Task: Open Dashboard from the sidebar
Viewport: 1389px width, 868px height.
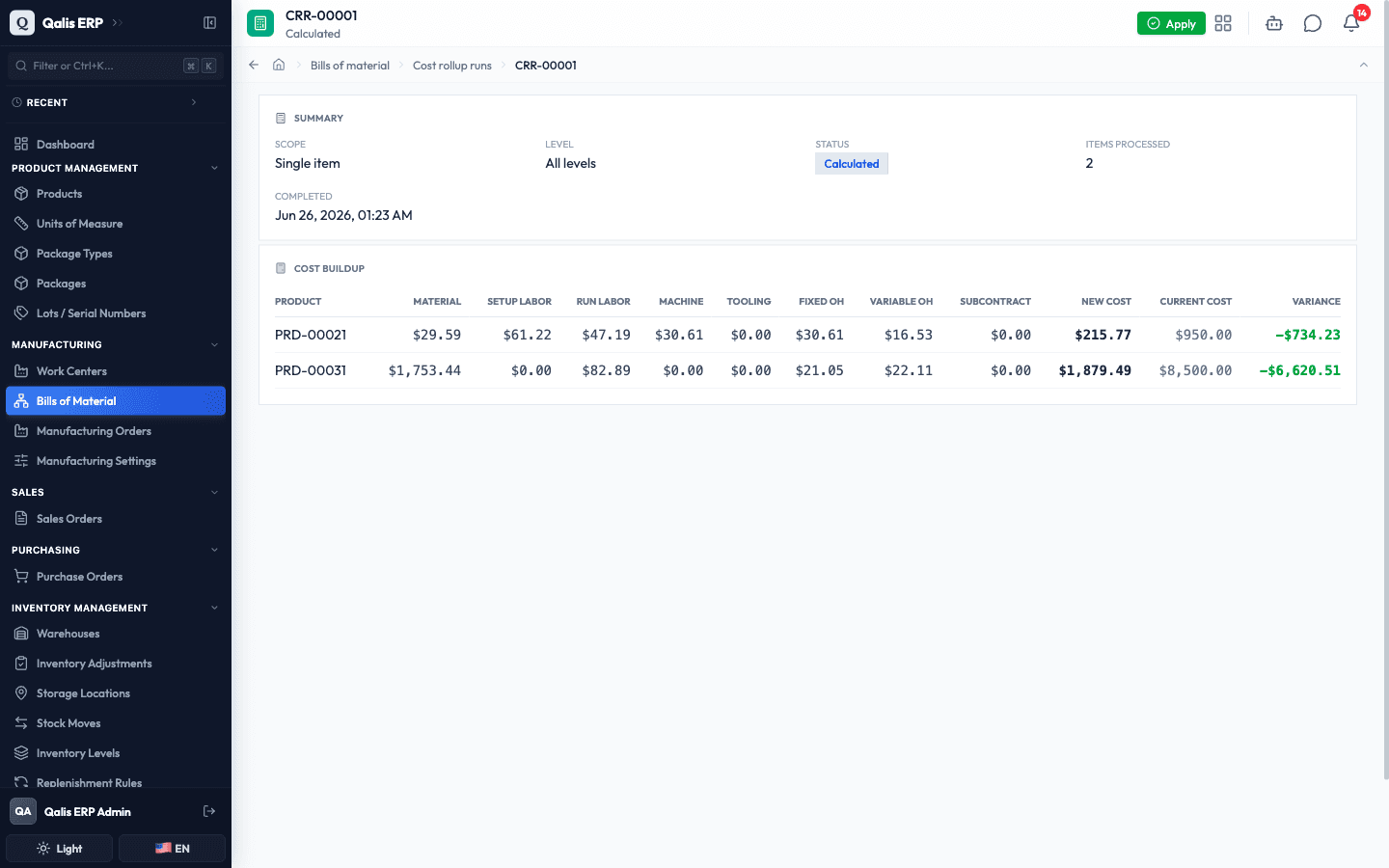Action: point(116,145)
